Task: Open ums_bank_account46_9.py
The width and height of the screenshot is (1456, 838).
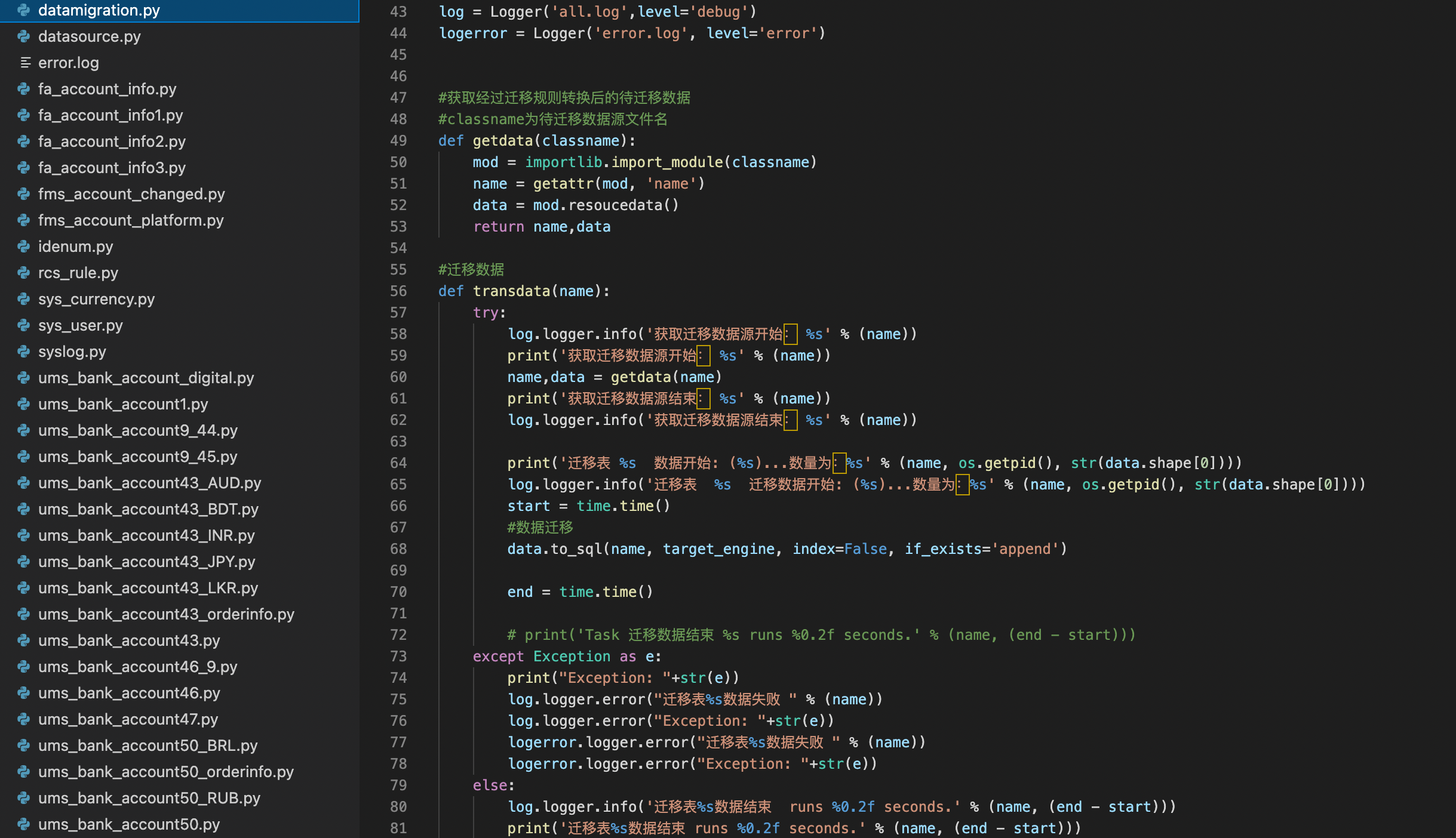Action: (x=179, y=667)
